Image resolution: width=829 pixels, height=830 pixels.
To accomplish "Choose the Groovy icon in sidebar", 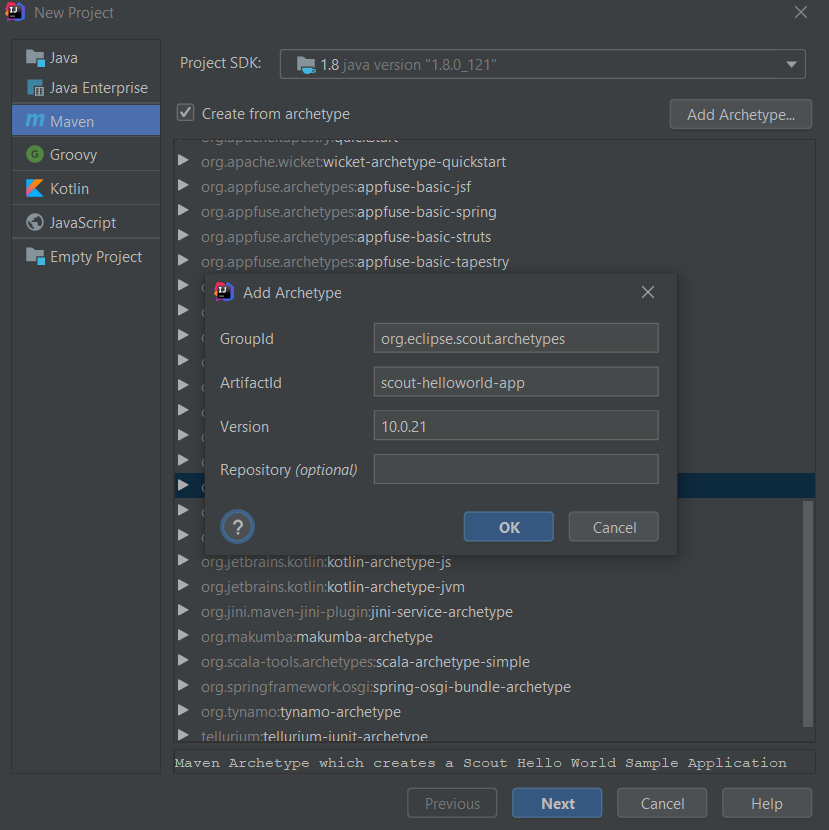I will pos(35,155).
